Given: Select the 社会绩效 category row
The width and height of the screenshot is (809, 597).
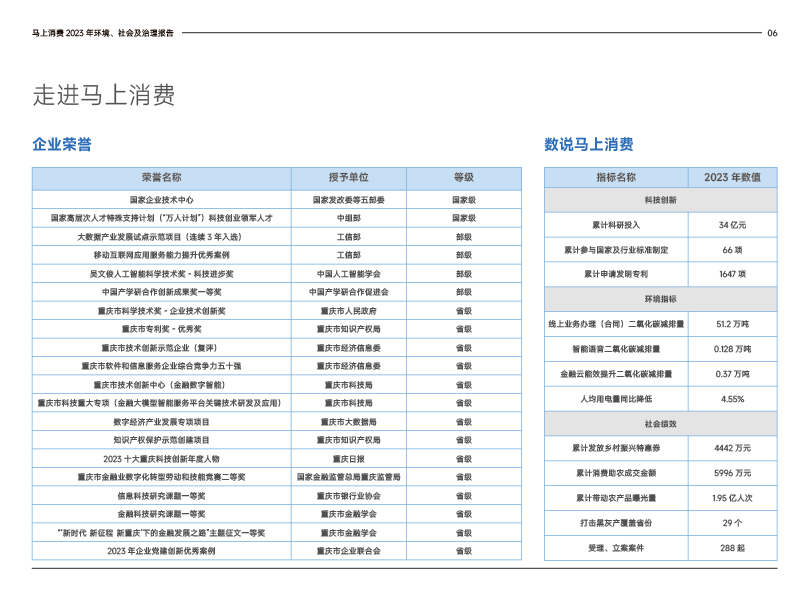Looking at the screenshot, I should point(660,424).
